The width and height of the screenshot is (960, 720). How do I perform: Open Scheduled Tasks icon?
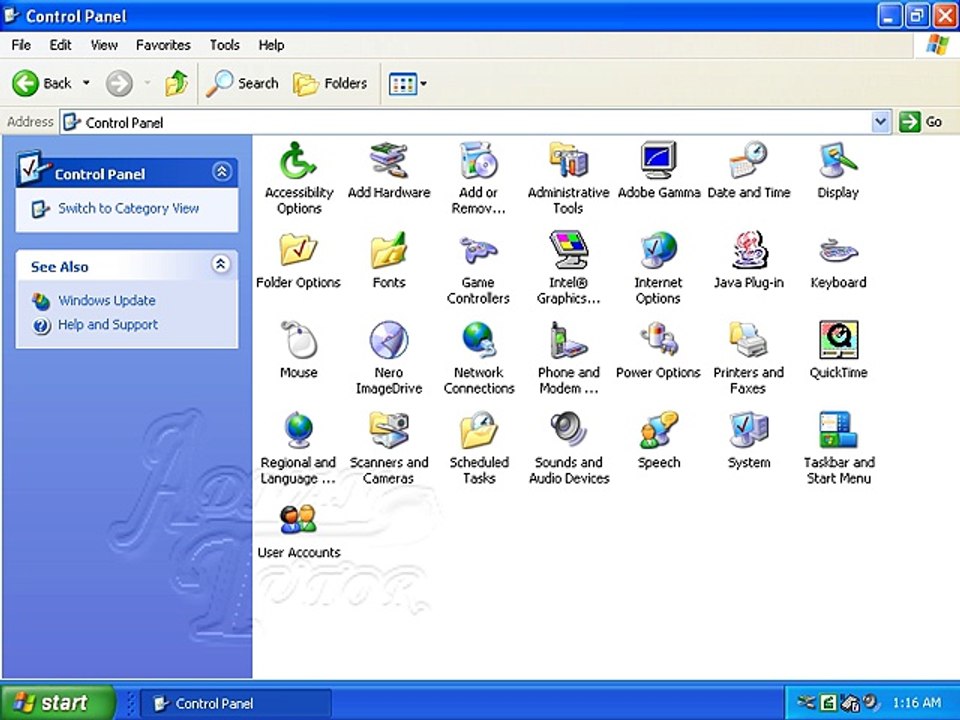(478, 431)
